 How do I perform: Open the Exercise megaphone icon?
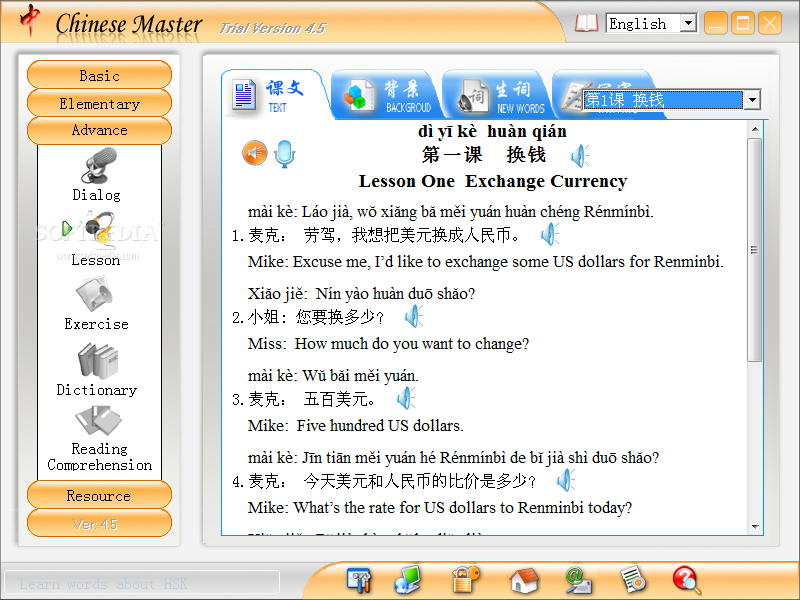(x=94, y=294)
